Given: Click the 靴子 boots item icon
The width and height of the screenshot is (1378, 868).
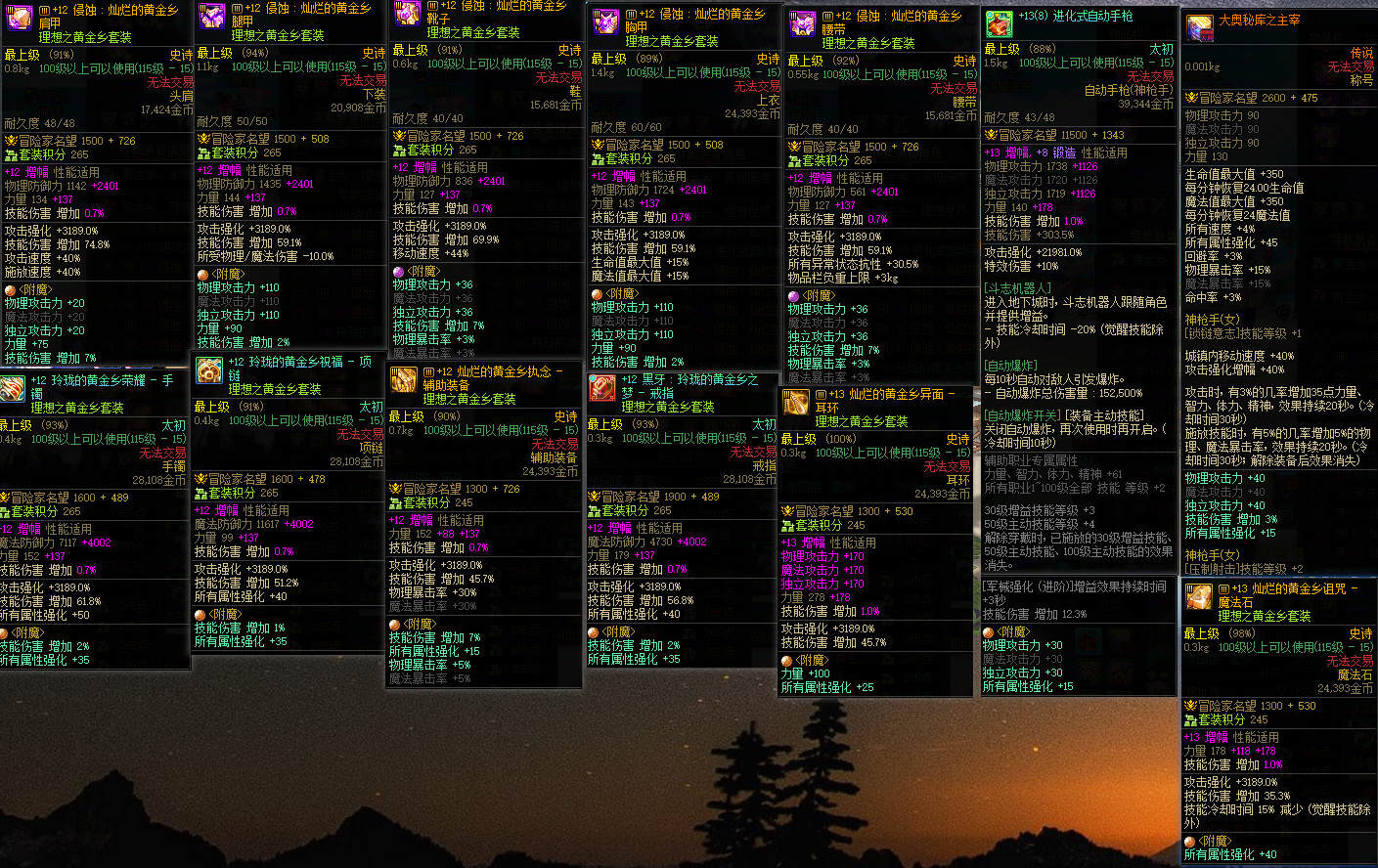Looking at the screenshot, I should pos(407,14).
